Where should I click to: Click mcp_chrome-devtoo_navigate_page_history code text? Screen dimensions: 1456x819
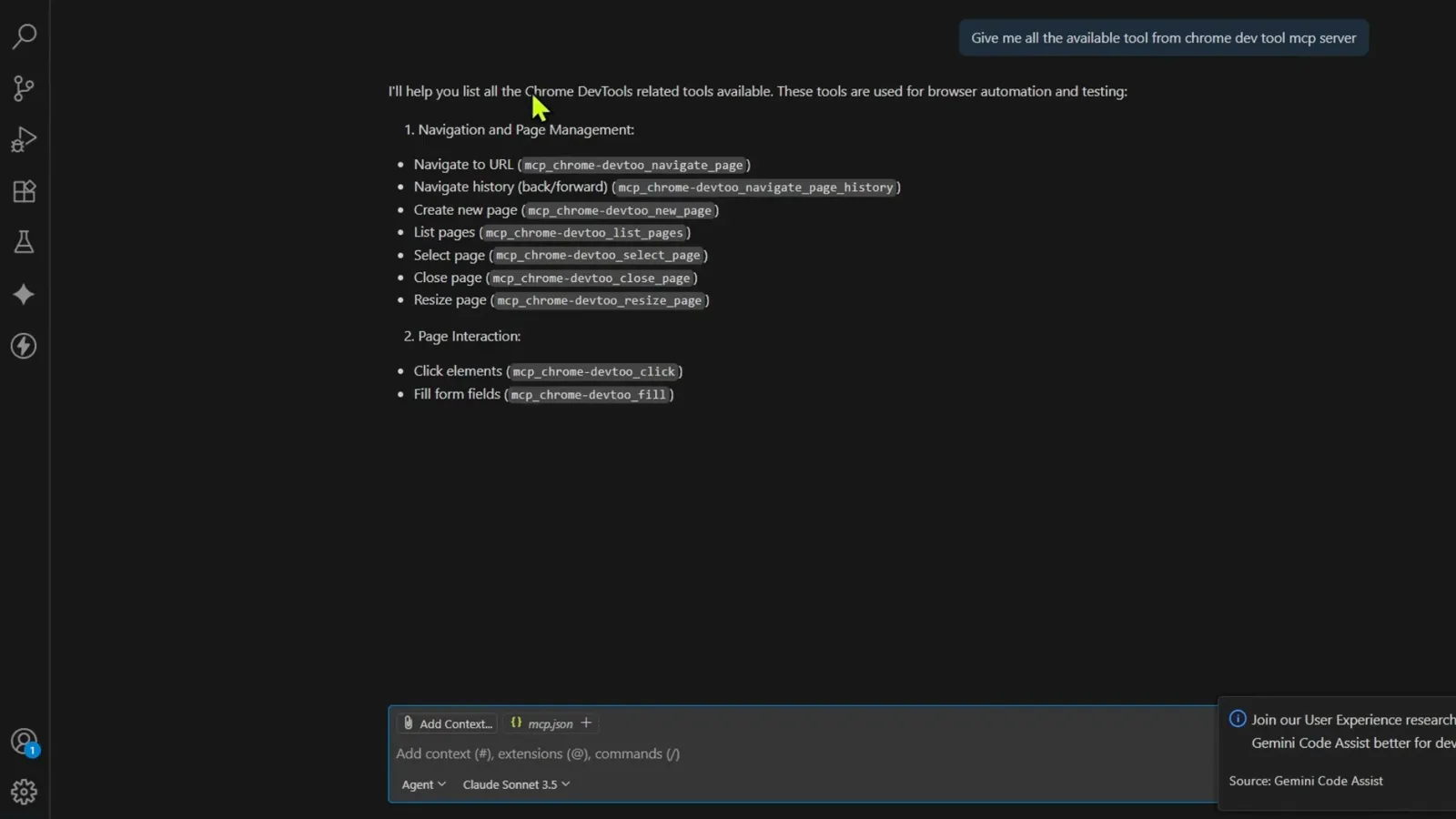(x=755, y=187)
